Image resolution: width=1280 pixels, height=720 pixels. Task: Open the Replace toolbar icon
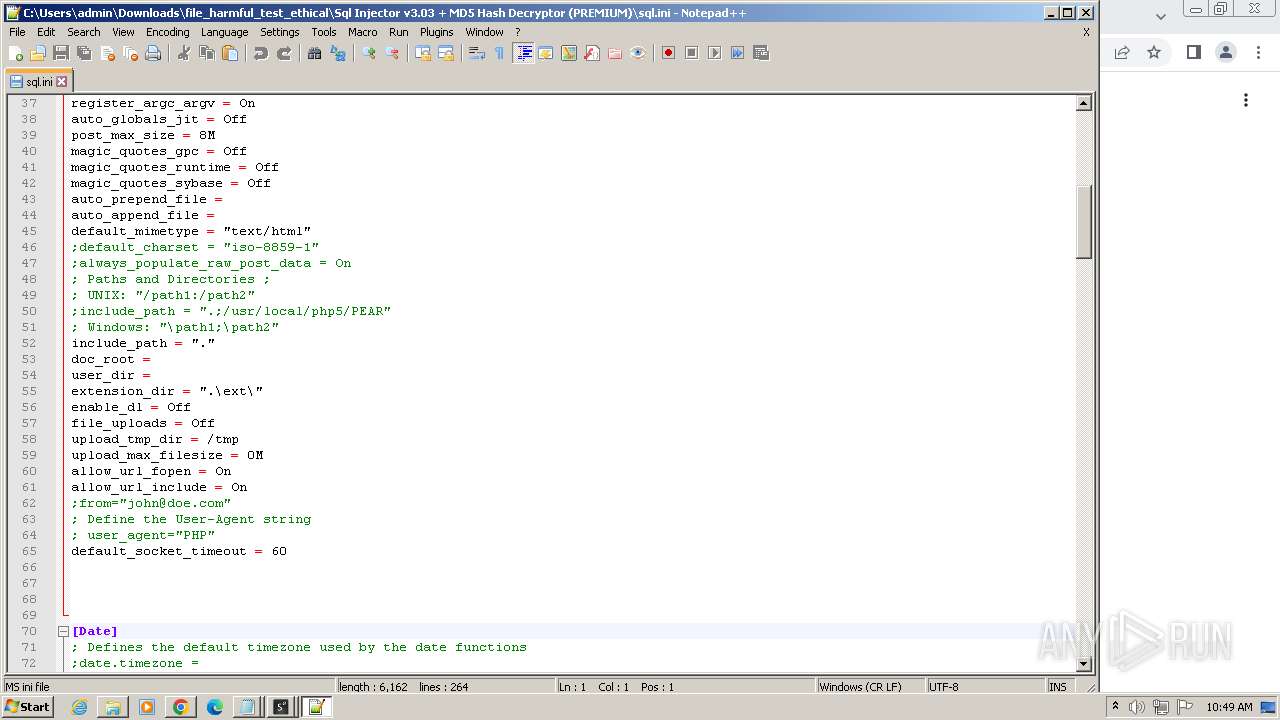click(338, 53)
